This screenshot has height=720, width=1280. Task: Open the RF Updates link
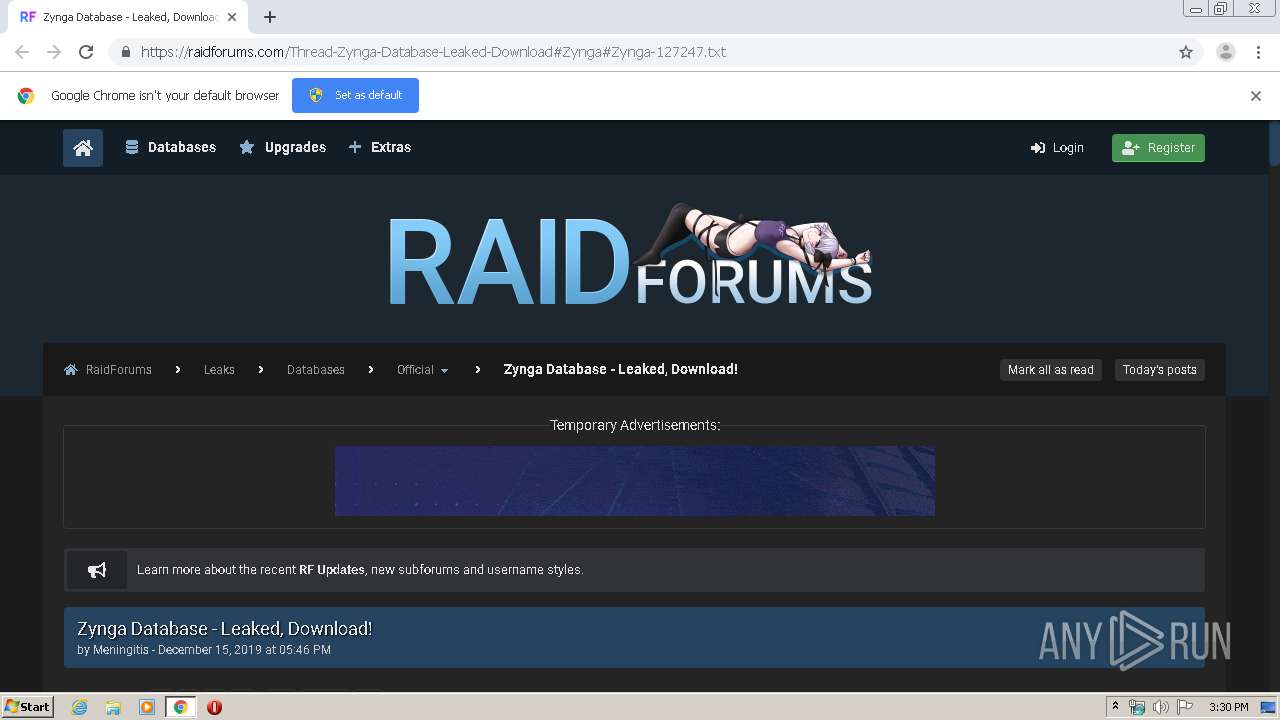pos(332,570)
